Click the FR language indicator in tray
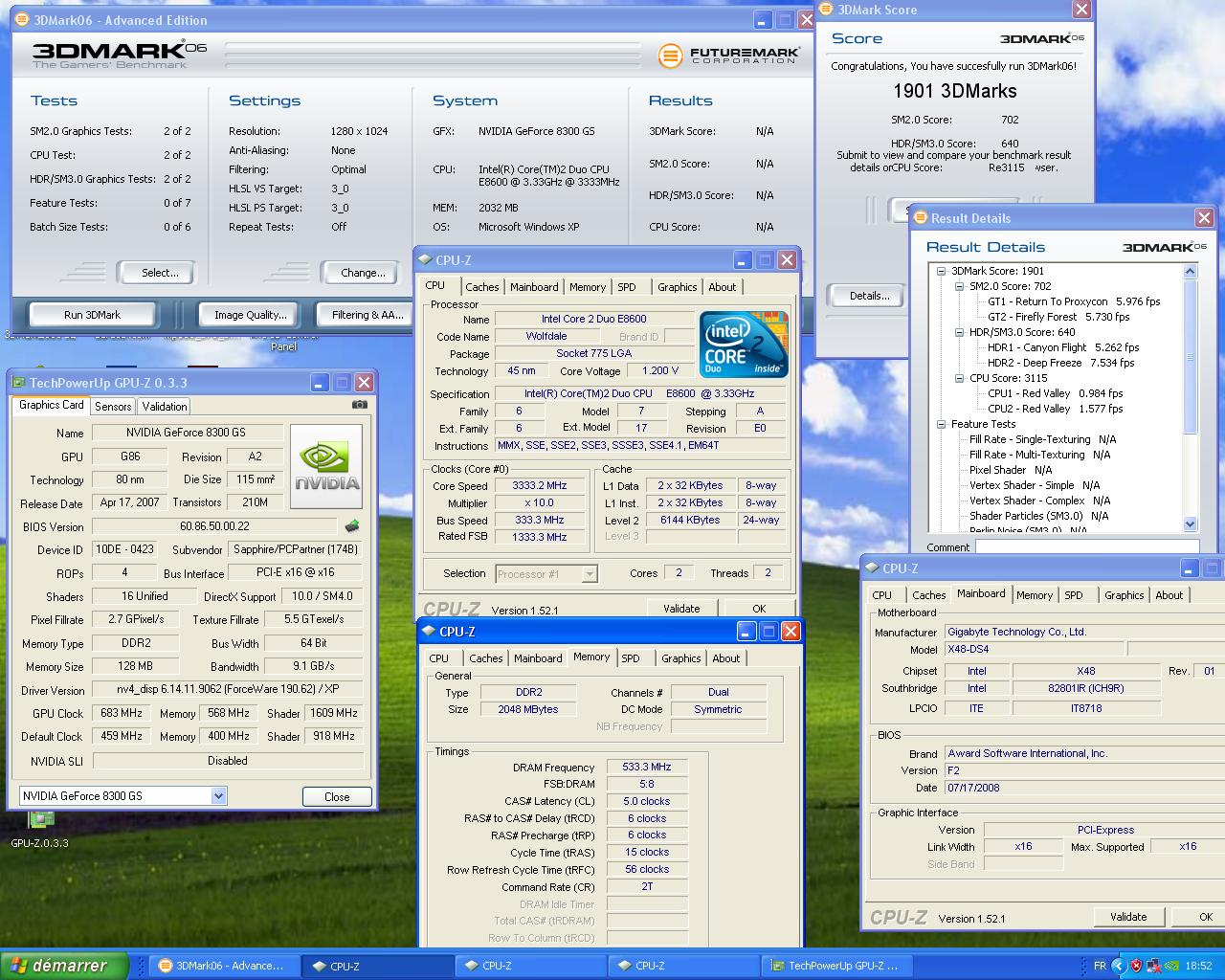Viewport: 1225px width, 980px height. tap(1100, 966)
